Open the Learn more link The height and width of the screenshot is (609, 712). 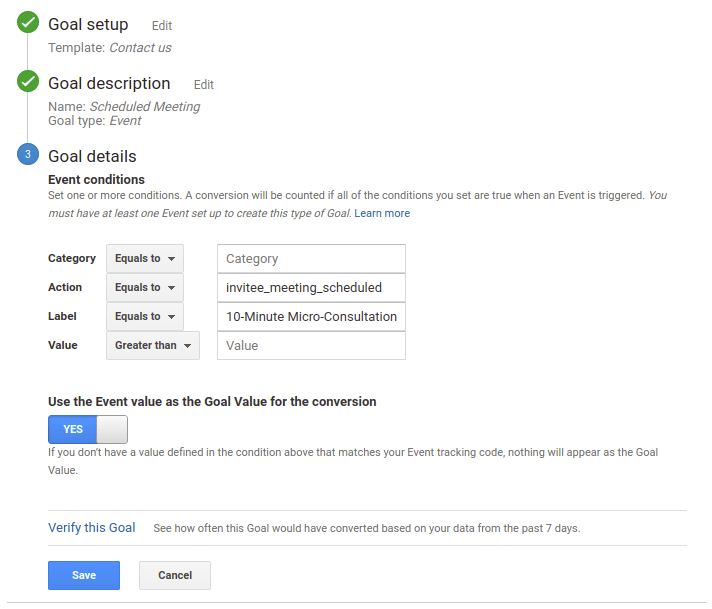382,213
